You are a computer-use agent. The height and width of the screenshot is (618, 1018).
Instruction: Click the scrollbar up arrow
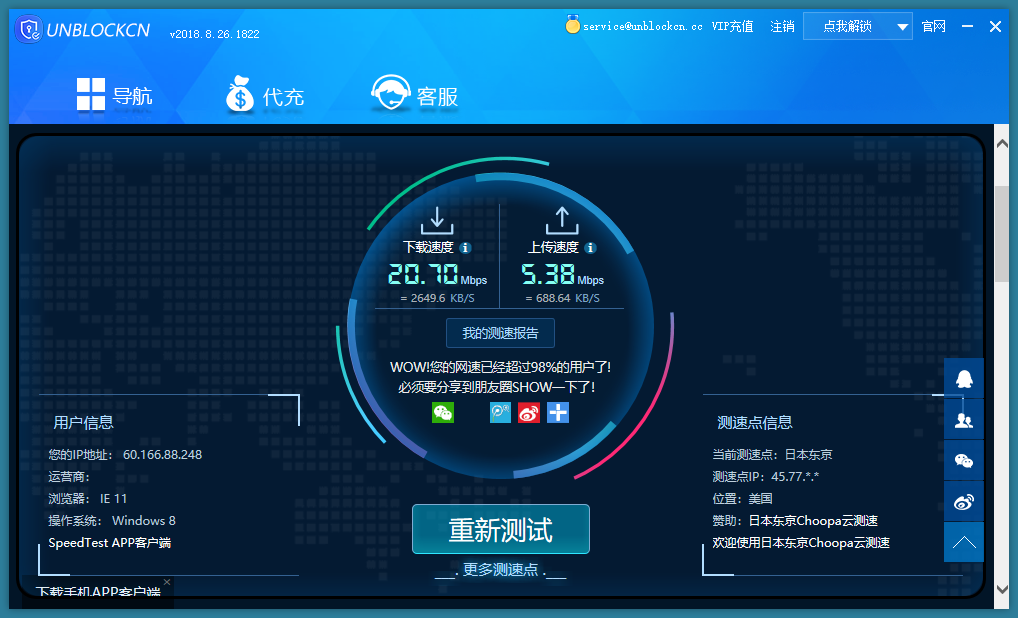[x=1002, y=143]
